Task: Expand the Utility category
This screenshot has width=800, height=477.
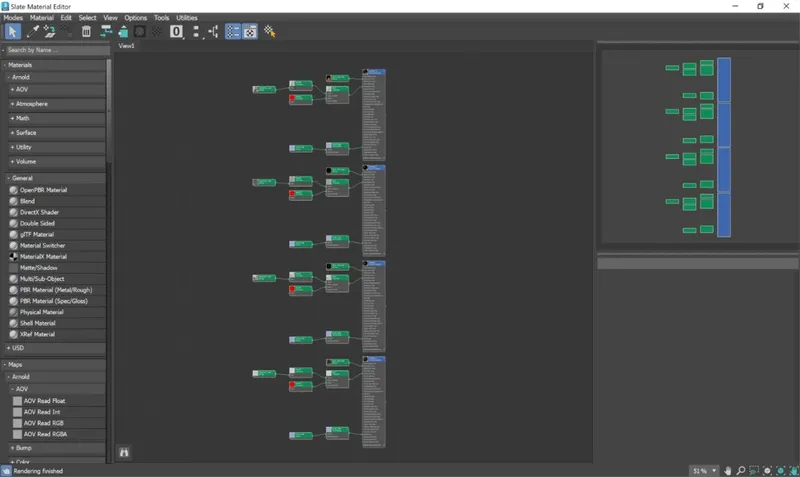Action: 57,147
